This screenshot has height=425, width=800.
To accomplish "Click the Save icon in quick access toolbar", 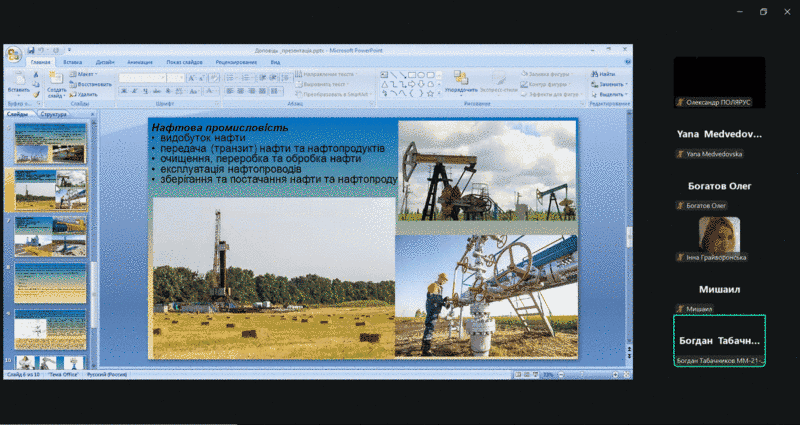I will pyautogui.click(x=31, y=49).
